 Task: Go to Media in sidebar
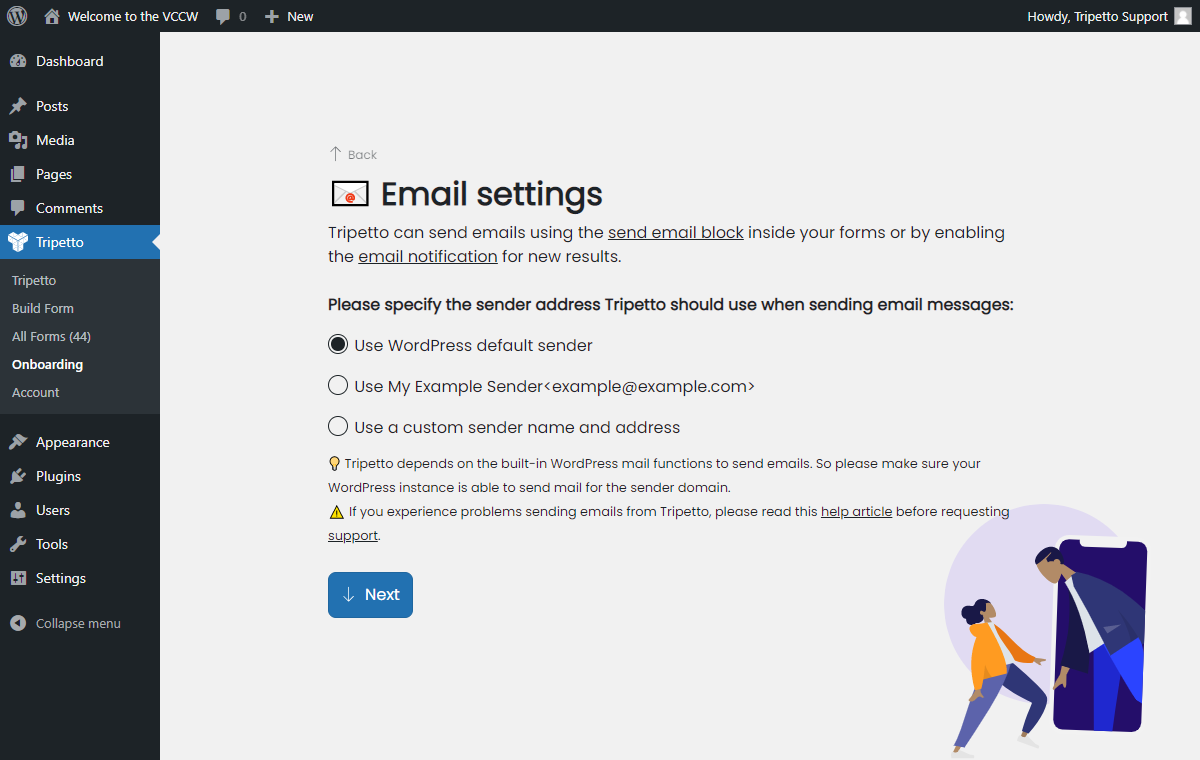[x=80, y=140]
